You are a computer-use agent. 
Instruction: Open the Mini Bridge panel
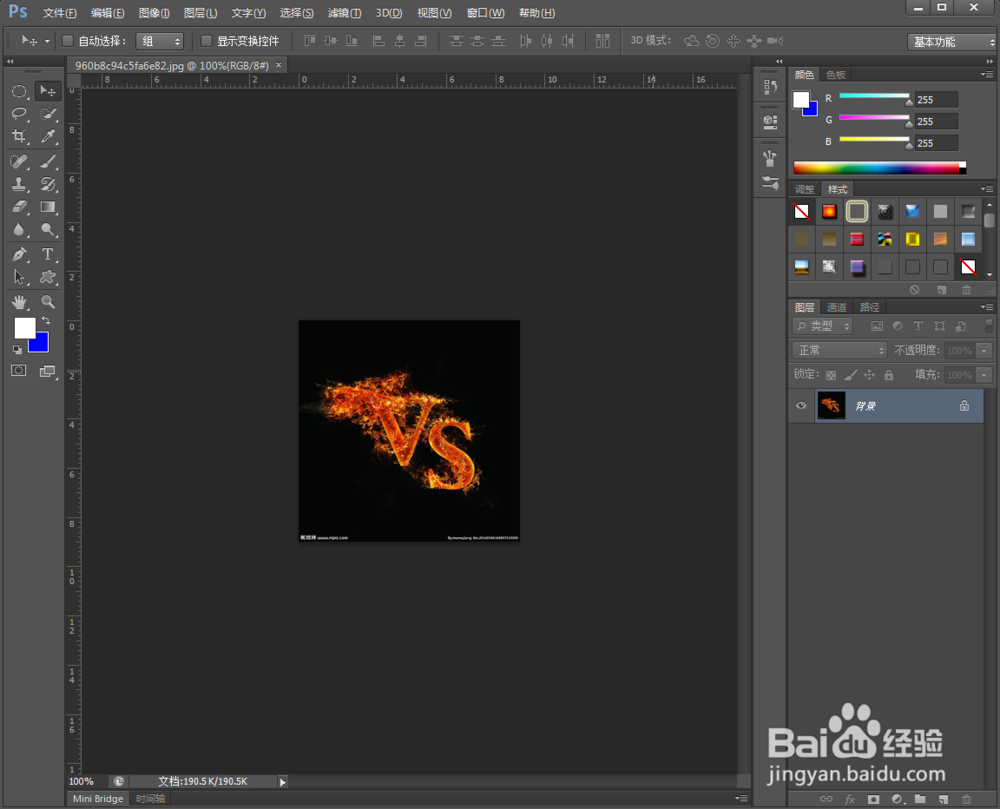coord(98,798)
